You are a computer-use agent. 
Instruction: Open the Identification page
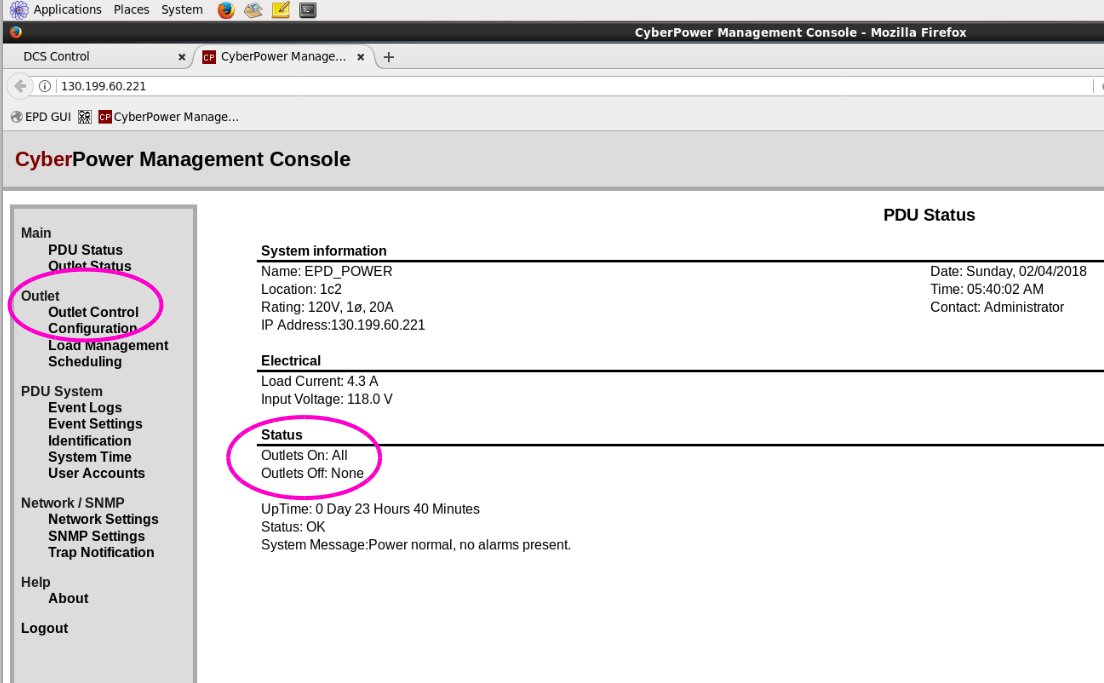[89, 441]
